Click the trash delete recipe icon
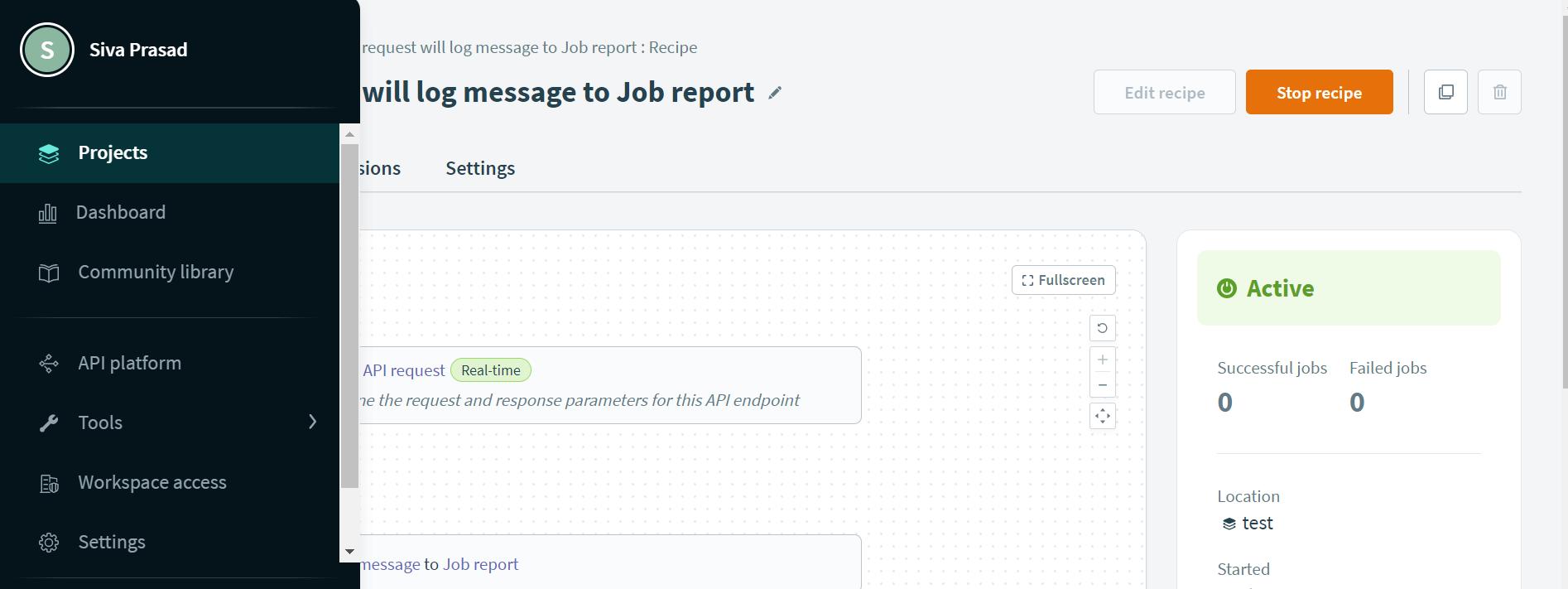 [x=1499, y=92]
